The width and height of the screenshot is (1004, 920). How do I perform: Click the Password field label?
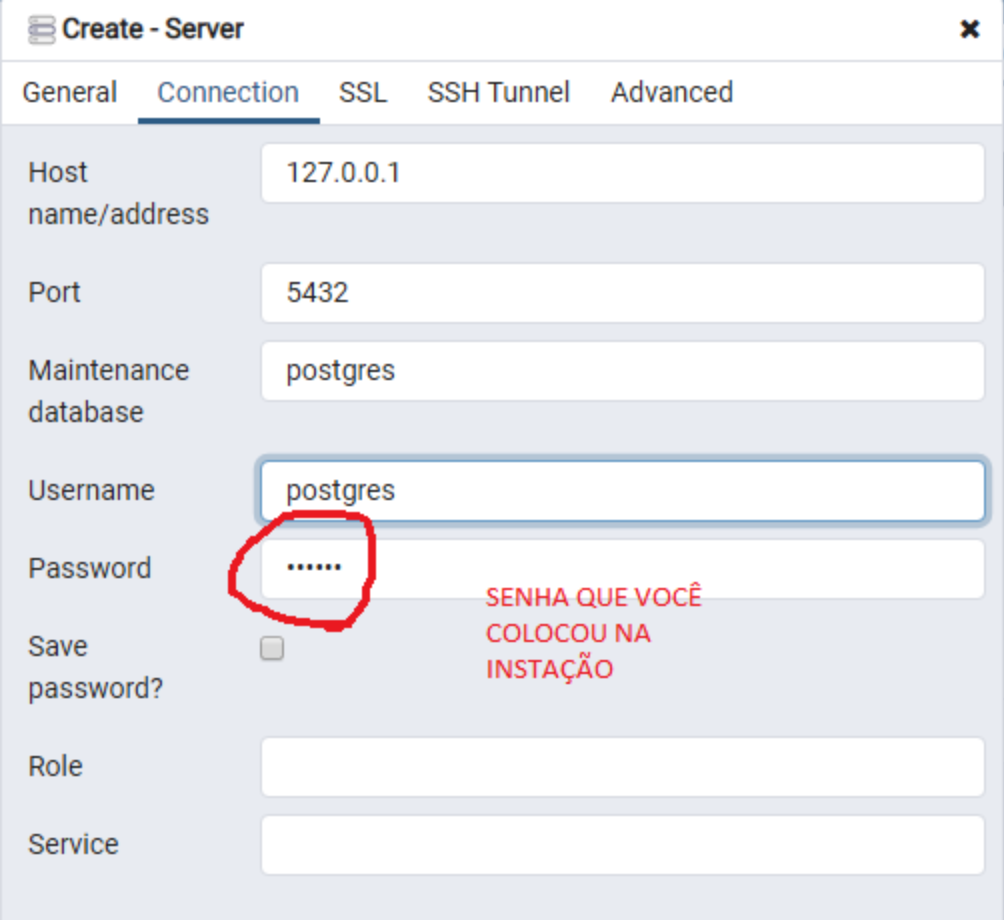point(89,568)
